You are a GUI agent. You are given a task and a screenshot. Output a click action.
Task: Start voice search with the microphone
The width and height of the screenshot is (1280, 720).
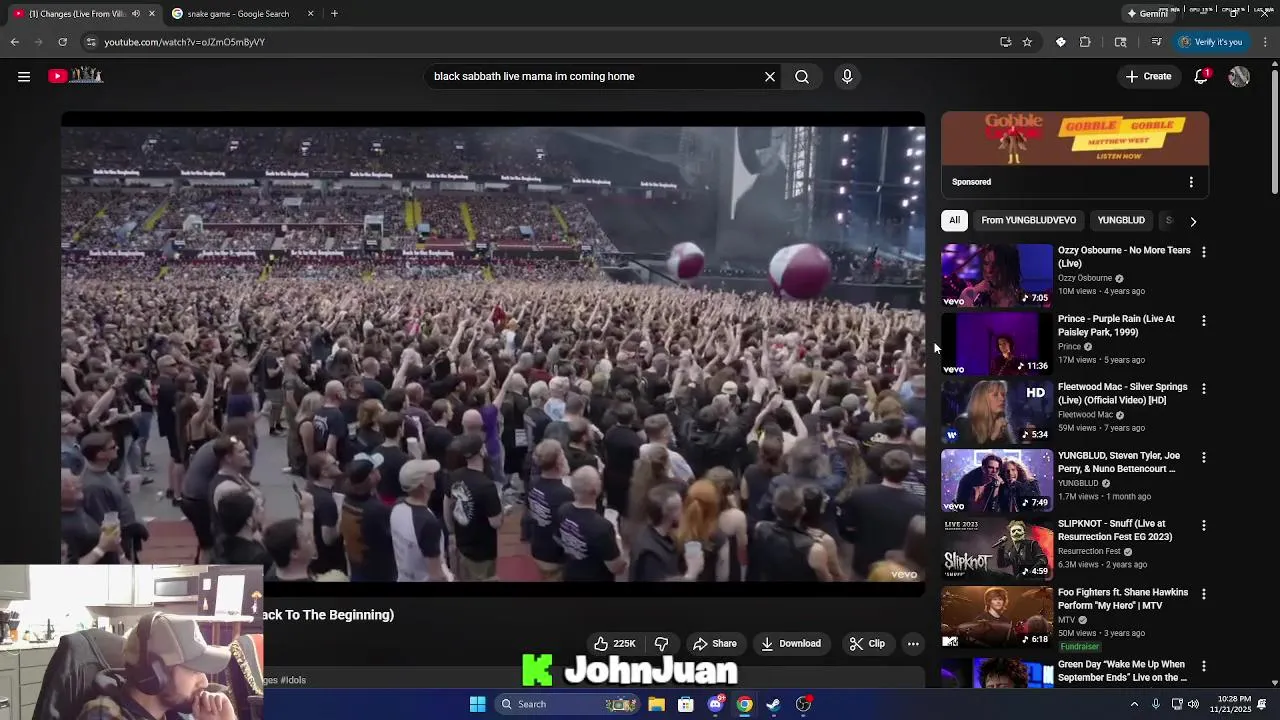click(847, 76)
